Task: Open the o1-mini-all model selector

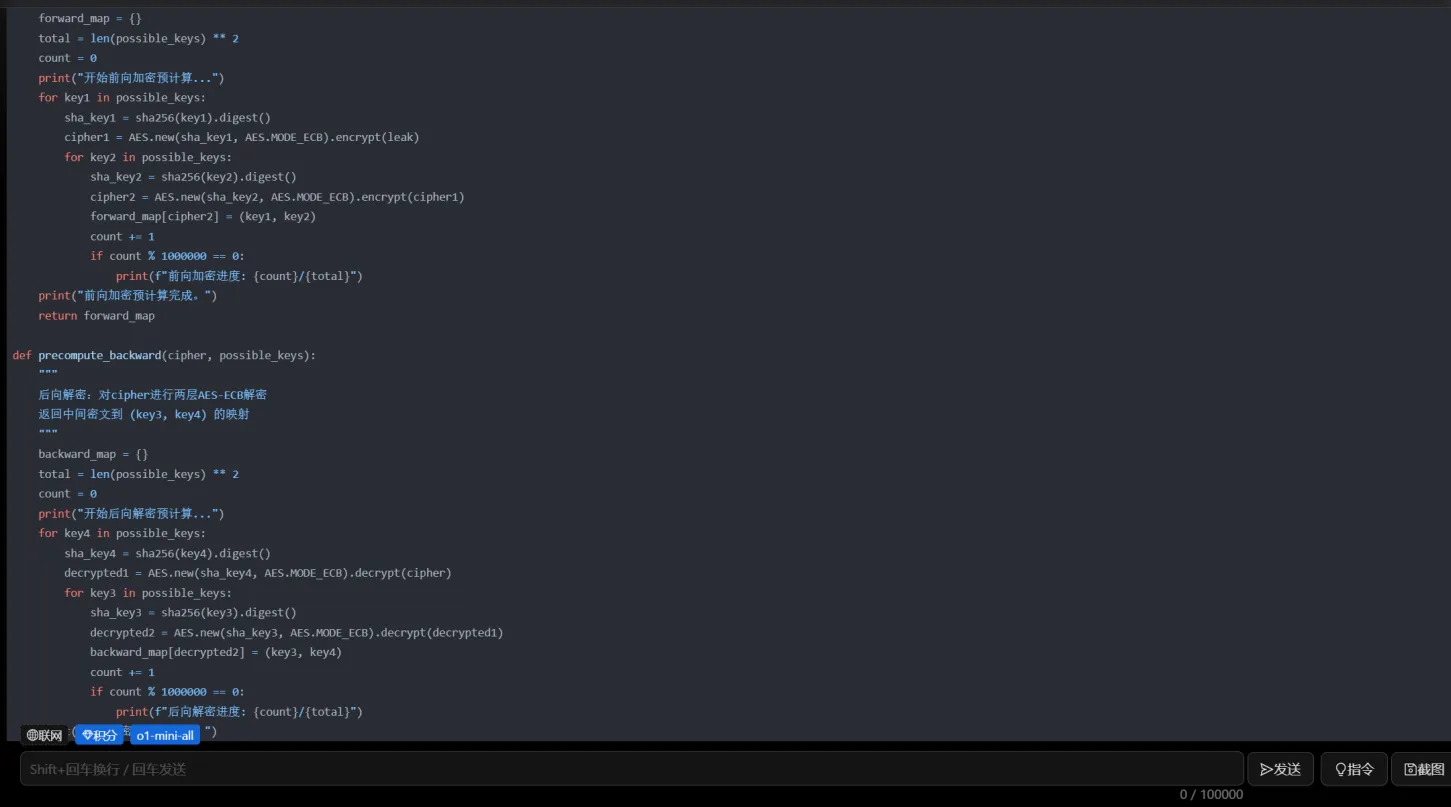Action: pos(165,736)
